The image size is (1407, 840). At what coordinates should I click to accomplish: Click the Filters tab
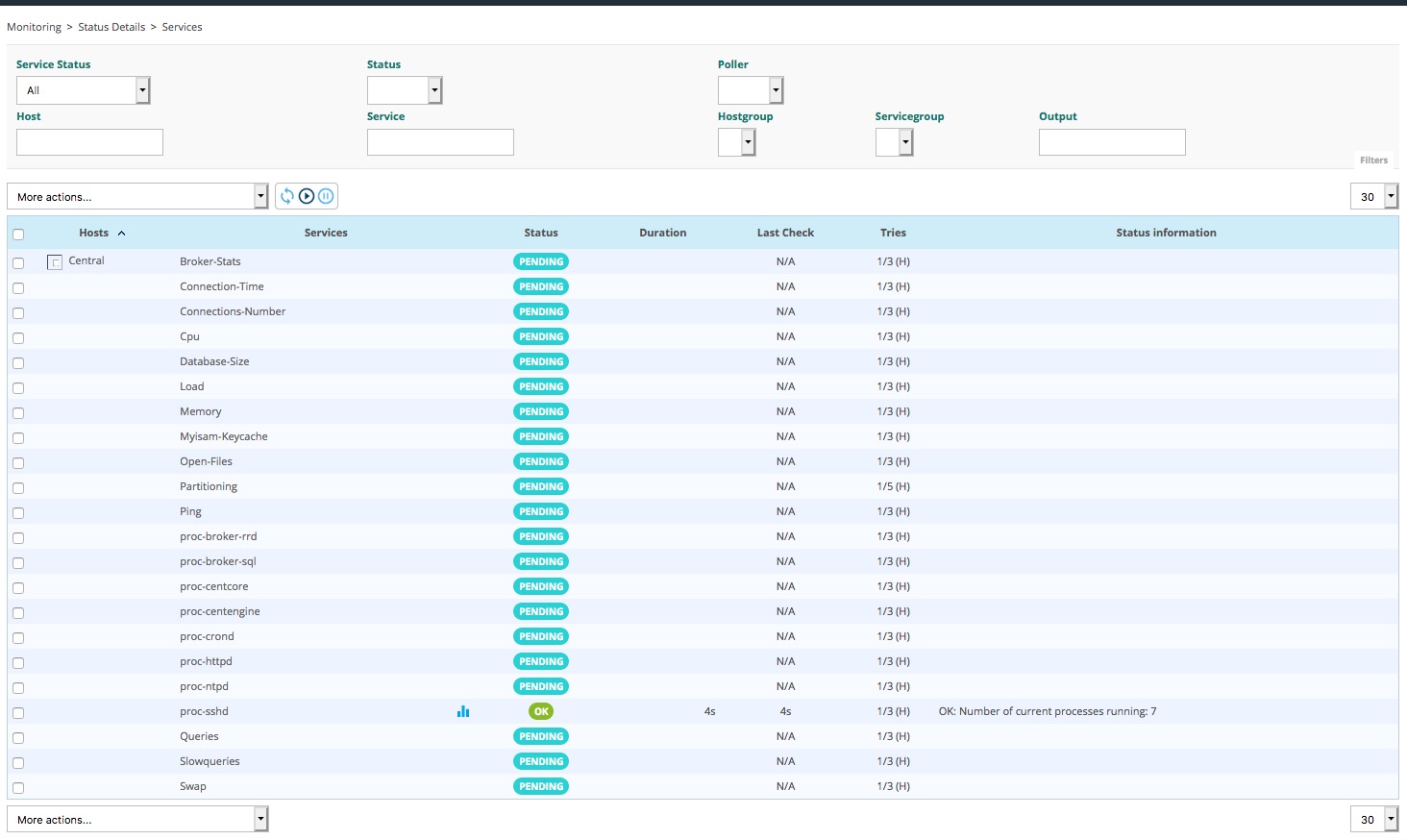1373,161
